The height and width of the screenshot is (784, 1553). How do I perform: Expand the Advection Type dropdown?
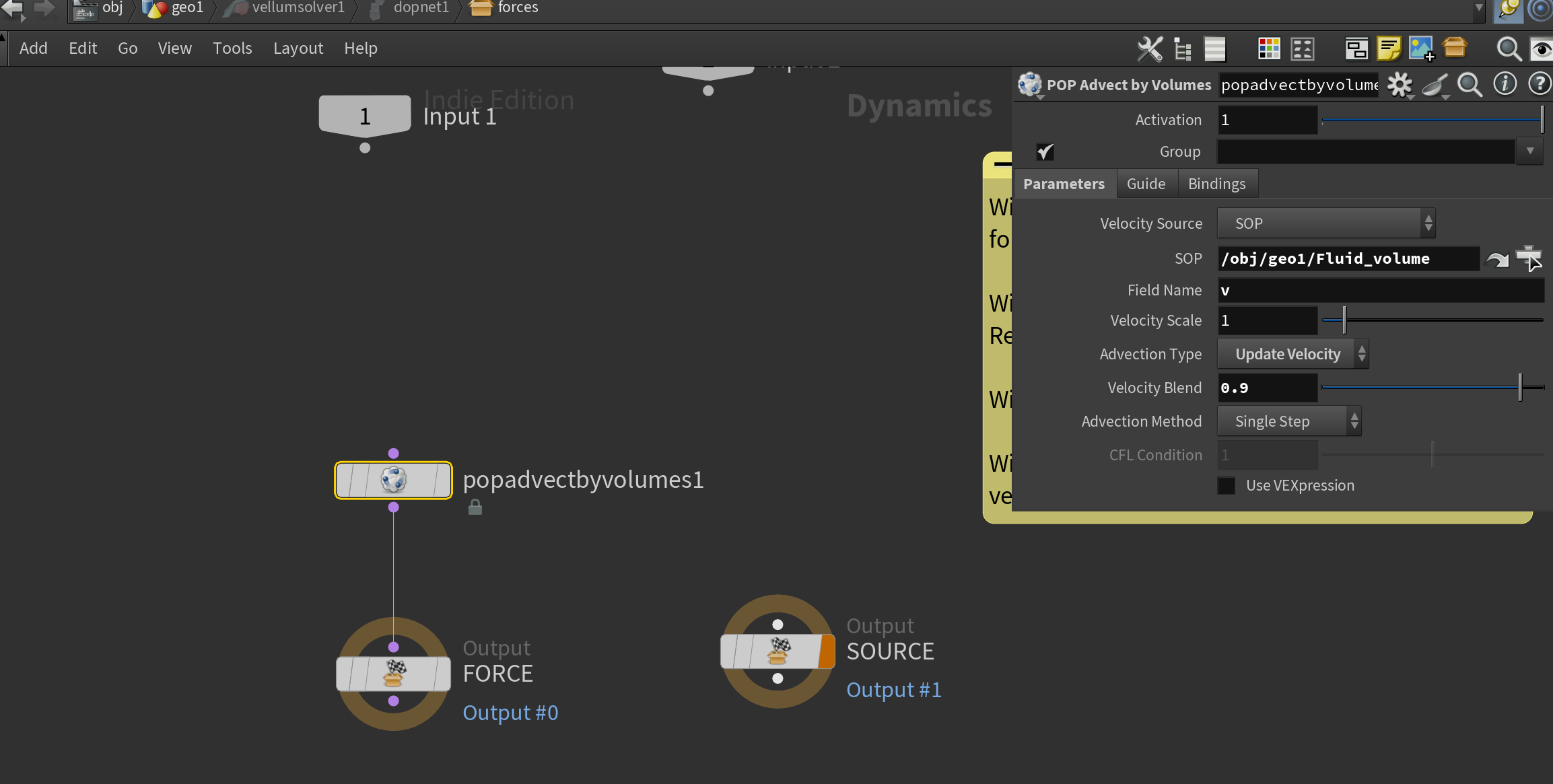(x=1292, y=354)
